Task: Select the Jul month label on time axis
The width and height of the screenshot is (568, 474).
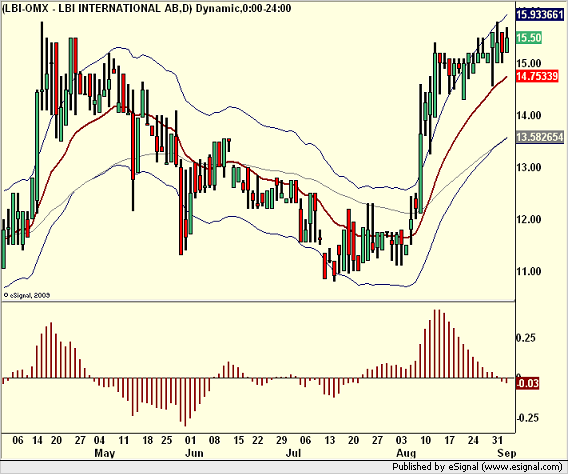Action: (x=293, y=453)
